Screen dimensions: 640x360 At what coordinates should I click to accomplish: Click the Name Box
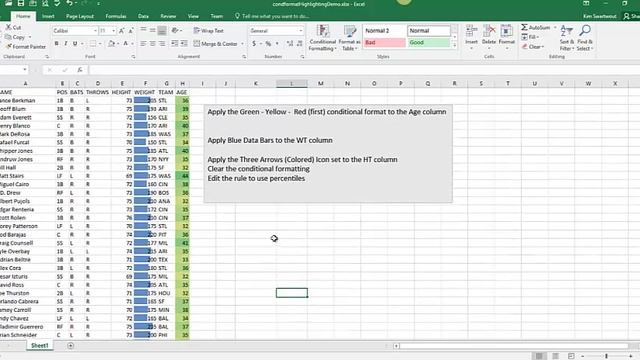click(x=13, y=70)
